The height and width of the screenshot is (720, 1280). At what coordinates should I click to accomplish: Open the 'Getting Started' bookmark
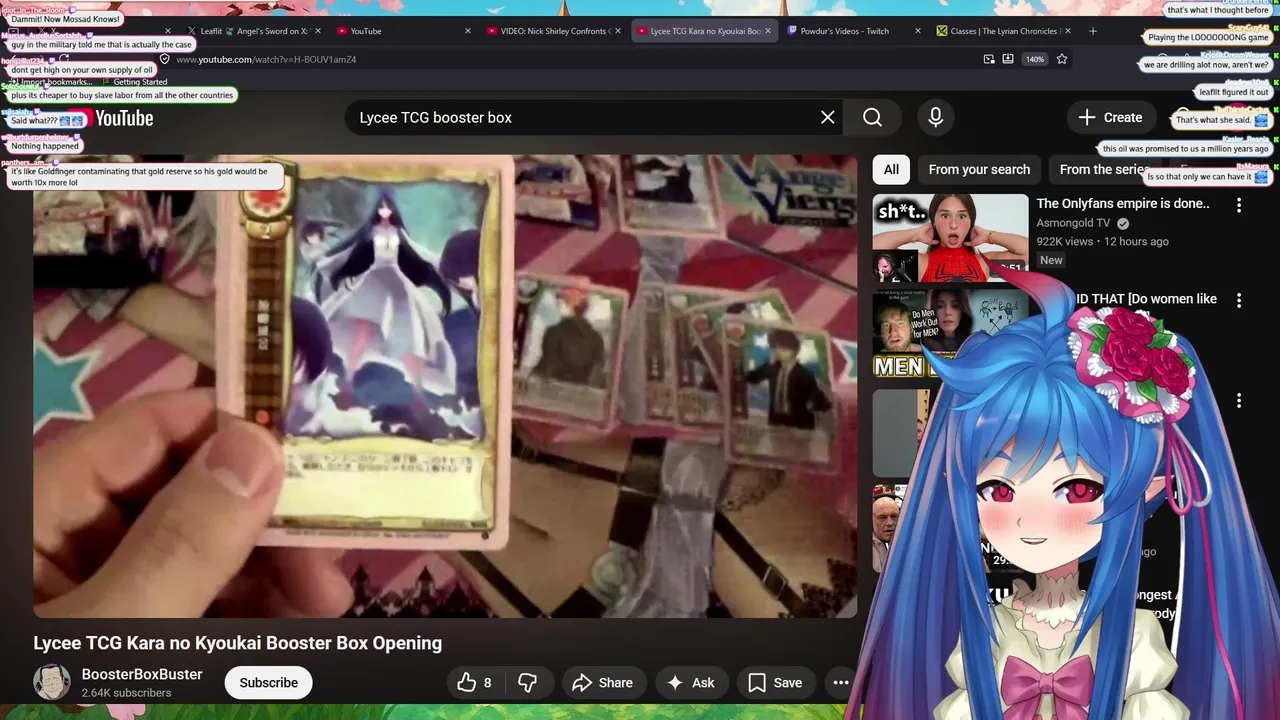pyautogui.click(x=140, y=82)
